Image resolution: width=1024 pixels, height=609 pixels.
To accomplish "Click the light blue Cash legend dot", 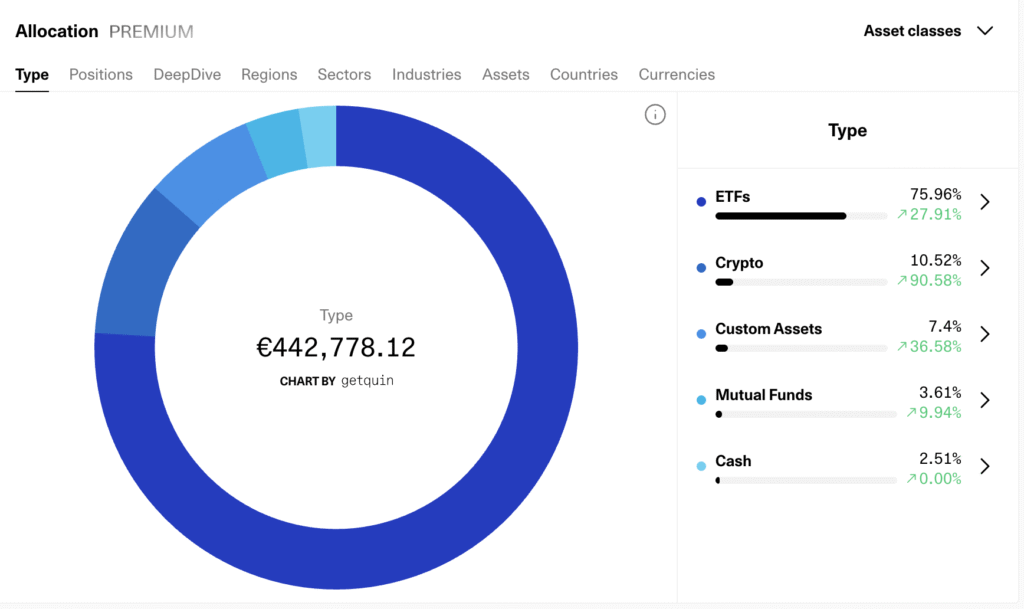I will [x=701, y=466].
